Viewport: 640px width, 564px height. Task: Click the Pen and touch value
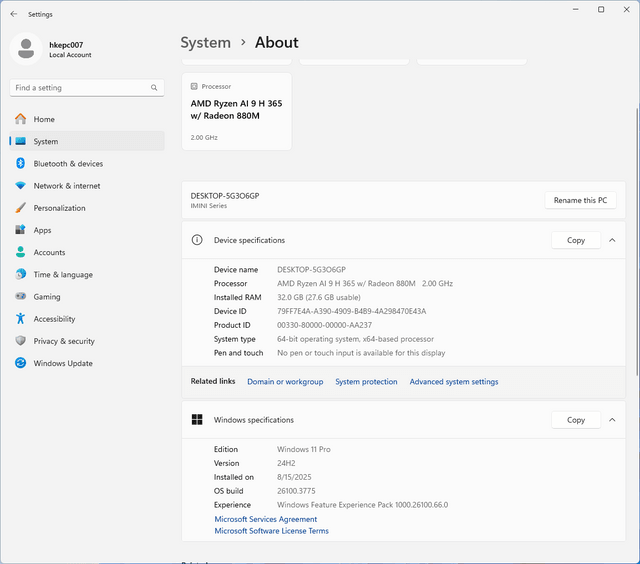tap(361, 353)
